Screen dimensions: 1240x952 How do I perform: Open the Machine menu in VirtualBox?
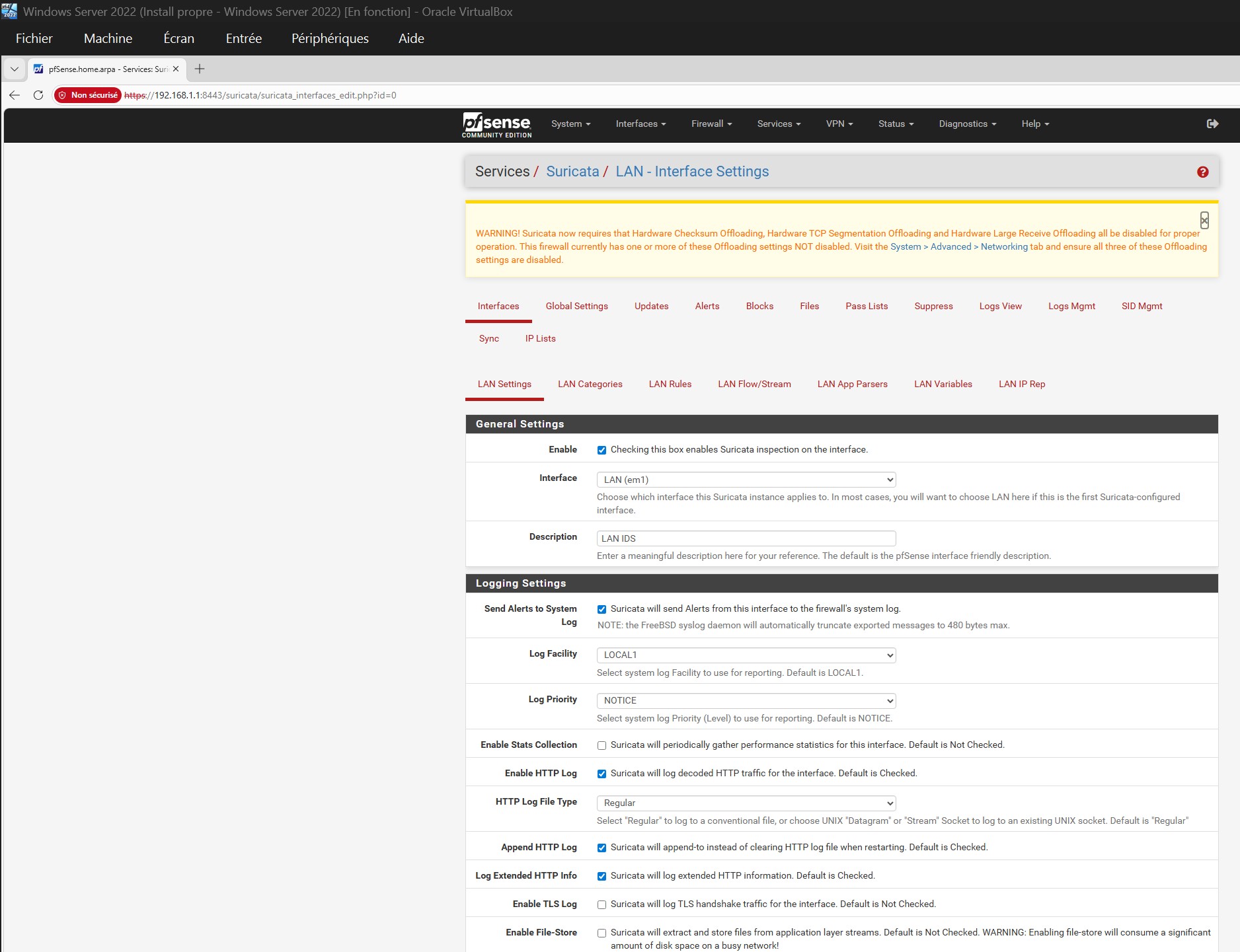[x=108, y=38]
